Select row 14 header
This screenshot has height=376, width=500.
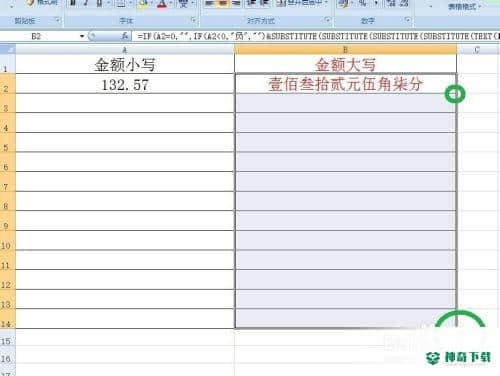pyautogui.click(x=7, y=319)
